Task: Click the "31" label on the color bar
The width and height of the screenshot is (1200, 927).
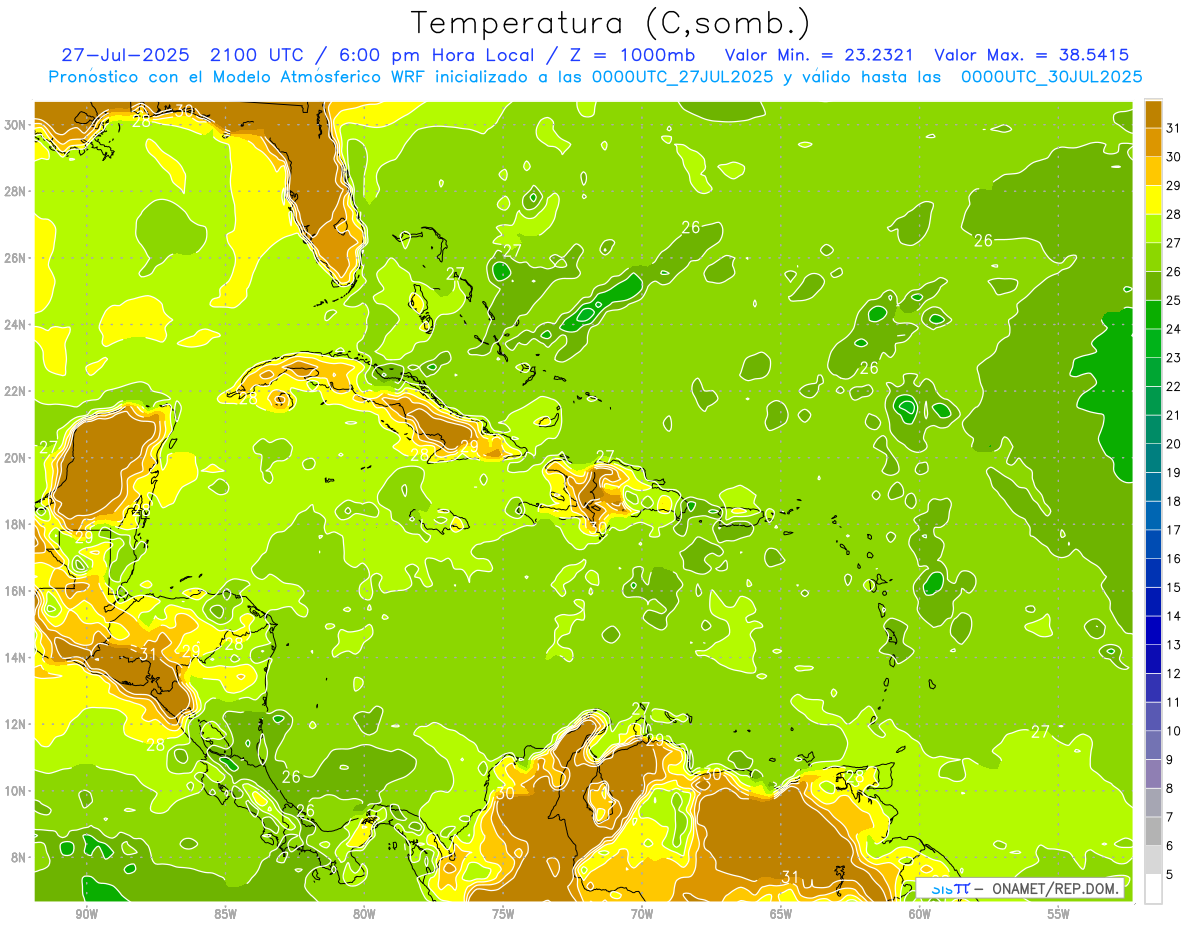Action: [x=1173, y=127]
